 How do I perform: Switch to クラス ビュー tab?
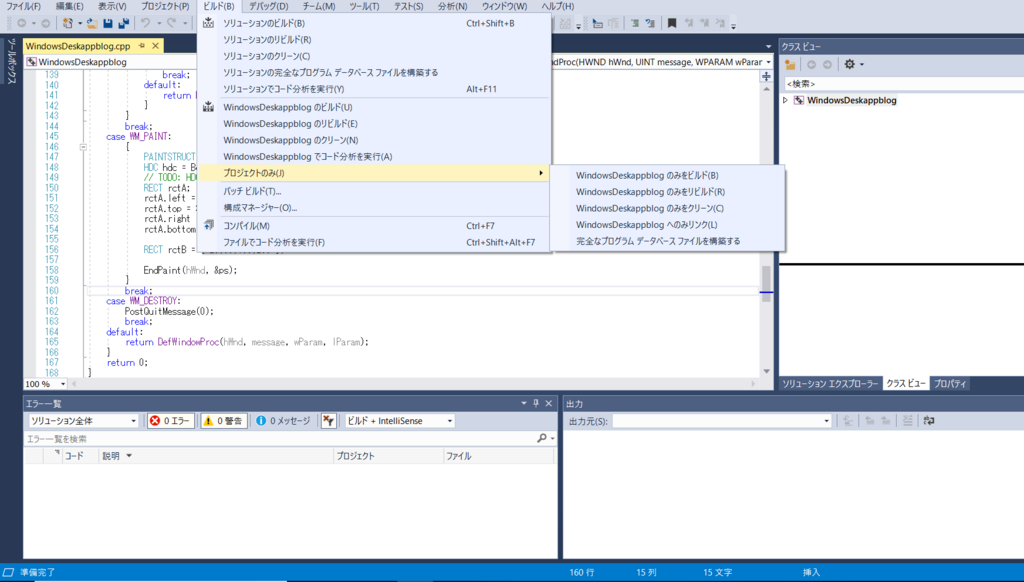pyautogui.click(x=906, y=383)
